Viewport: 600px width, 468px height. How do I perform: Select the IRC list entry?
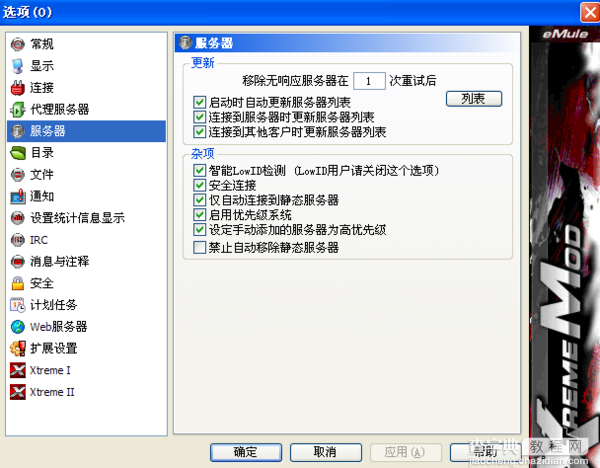point(86,240)
